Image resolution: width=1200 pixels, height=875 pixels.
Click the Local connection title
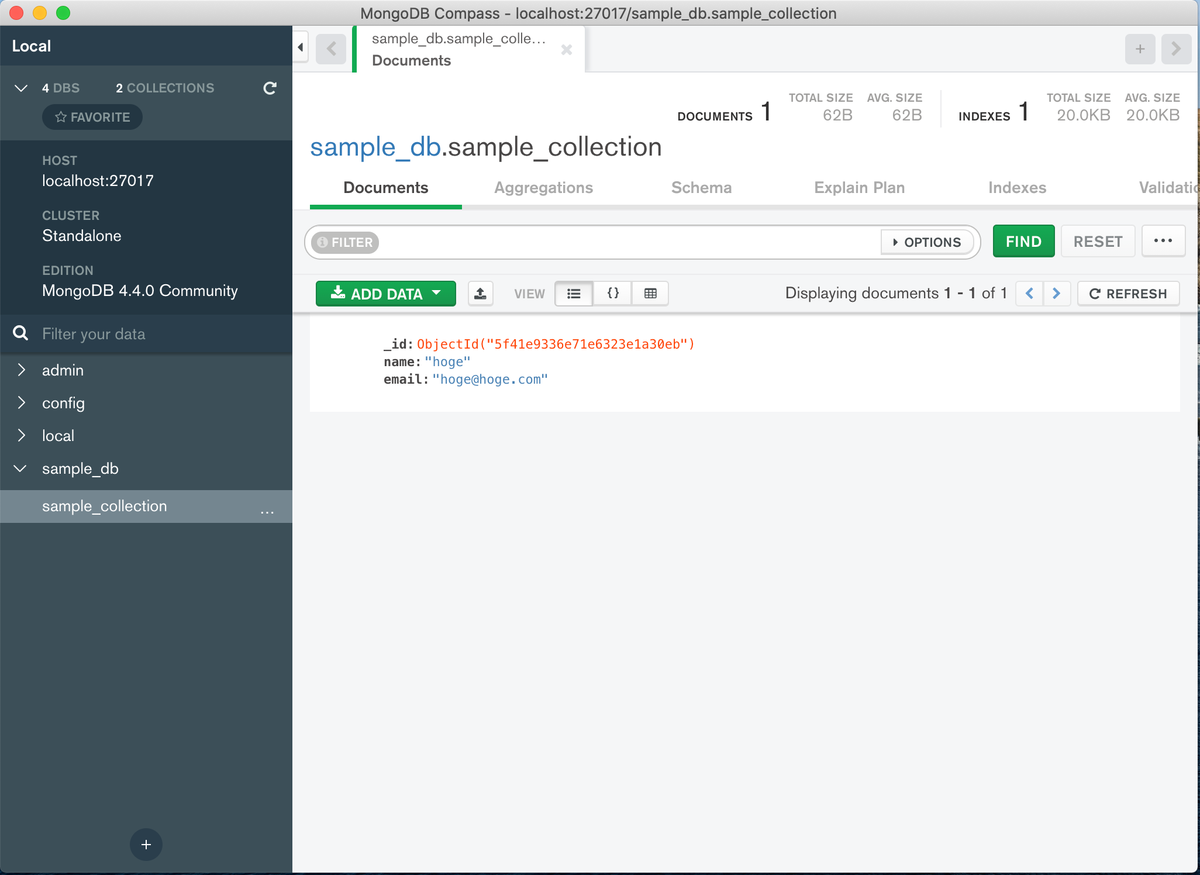point(31,46)
